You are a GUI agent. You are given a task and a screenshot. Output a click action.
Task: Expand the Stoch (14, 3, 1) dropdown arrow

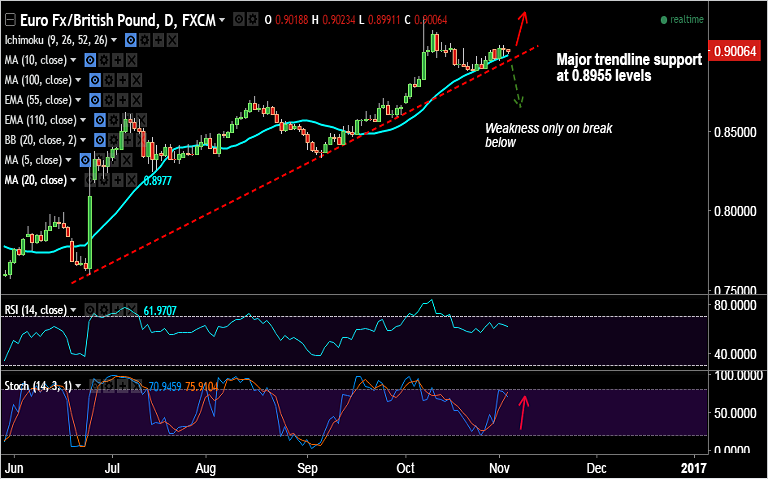tap(78, 385)
